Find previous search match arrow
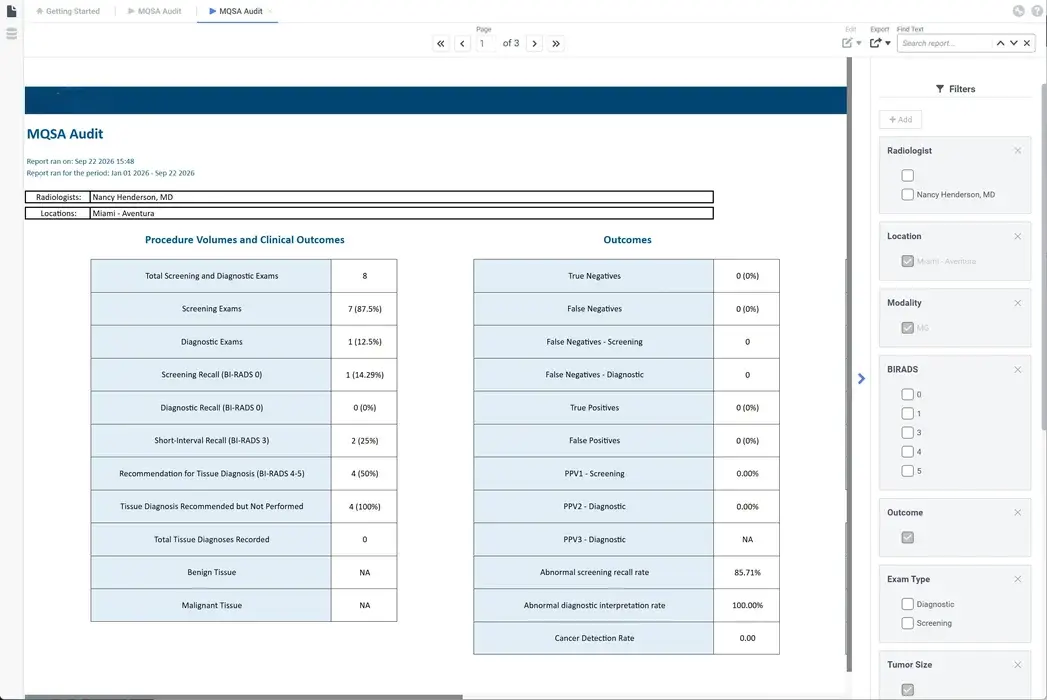This screenshot has width=1047, height=700. [x=1000, y=43]
